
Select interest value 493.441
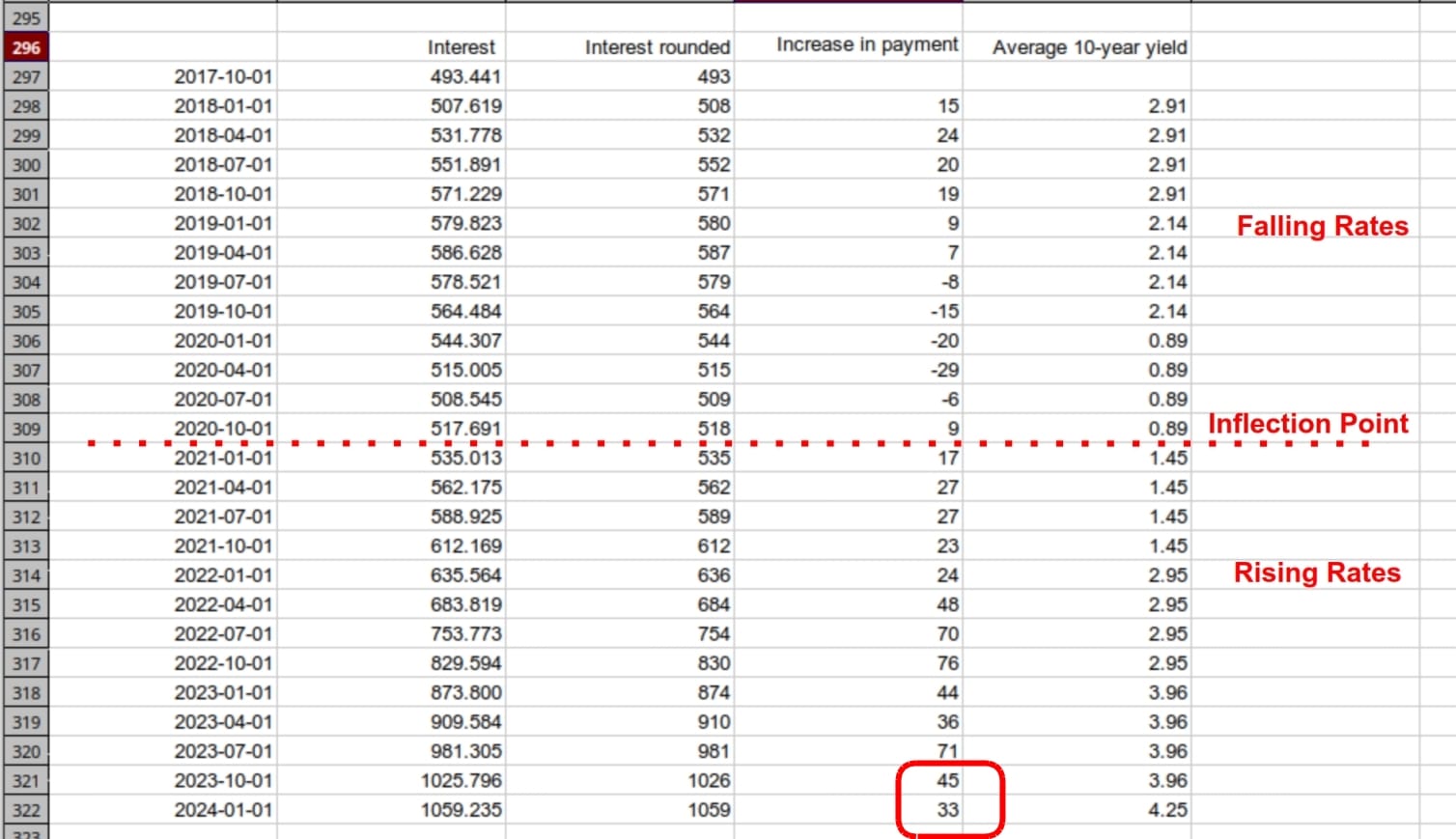(391, 76)
